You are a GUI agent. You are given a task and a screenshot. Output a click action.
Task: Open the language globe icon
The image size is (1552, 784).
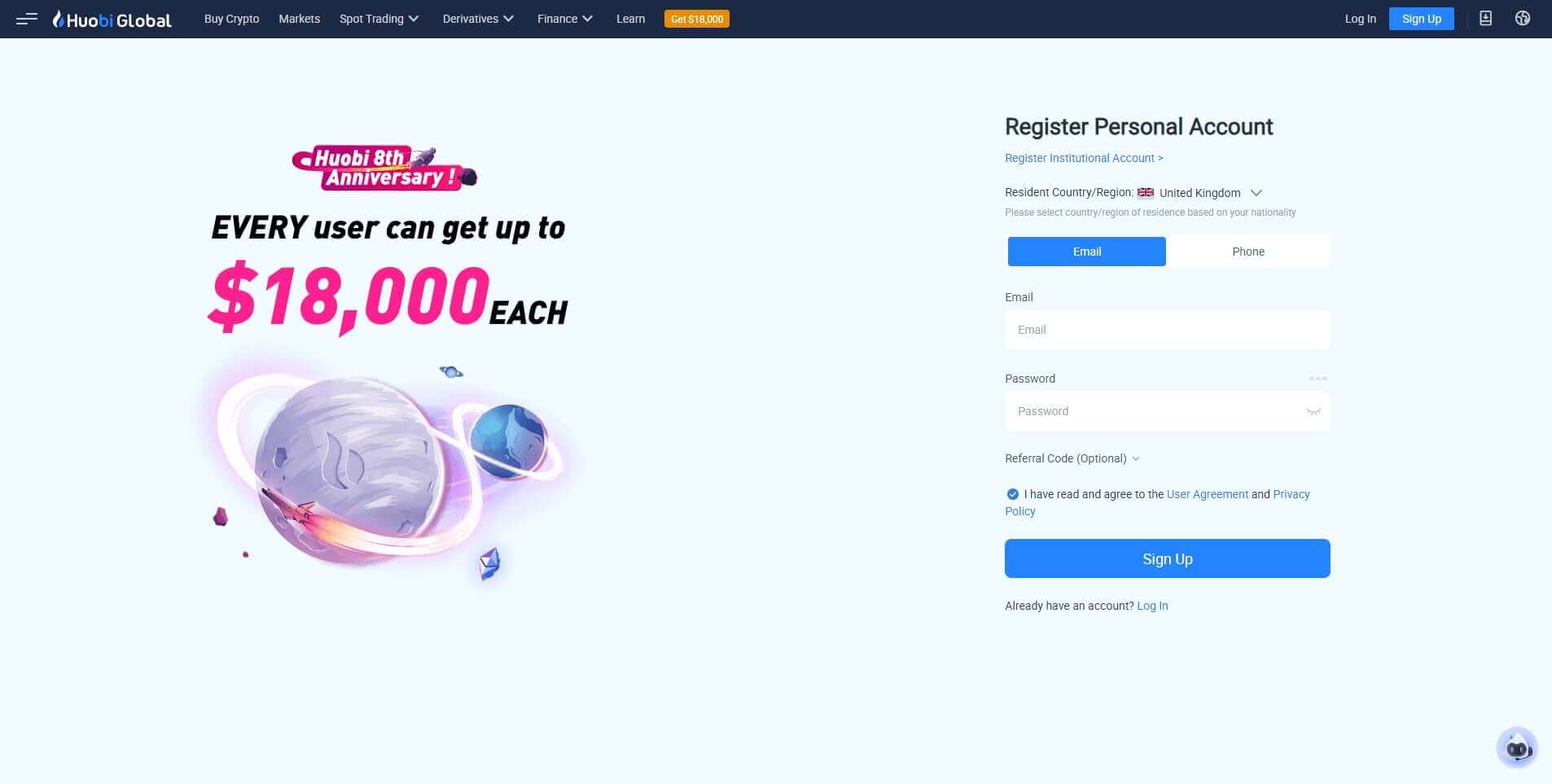(1523, 19)
